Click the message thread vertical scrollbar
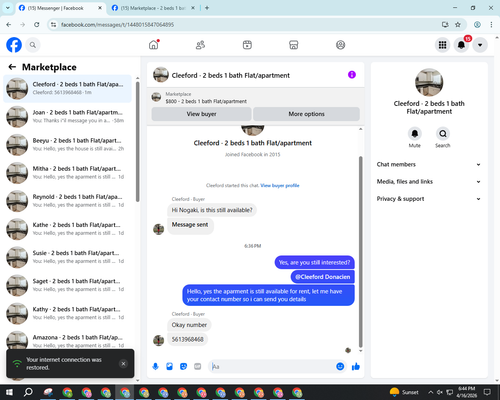 360,252
